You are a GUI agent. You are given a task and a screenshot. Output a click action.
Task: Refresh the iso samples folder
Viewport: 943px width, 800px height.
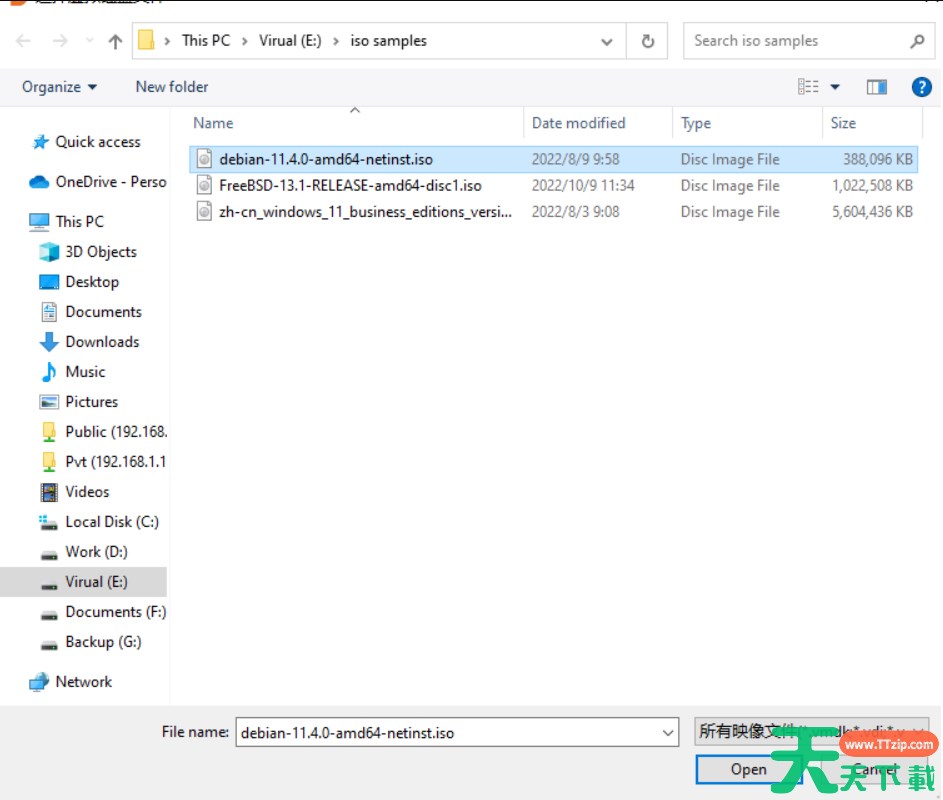pos(648,41)
